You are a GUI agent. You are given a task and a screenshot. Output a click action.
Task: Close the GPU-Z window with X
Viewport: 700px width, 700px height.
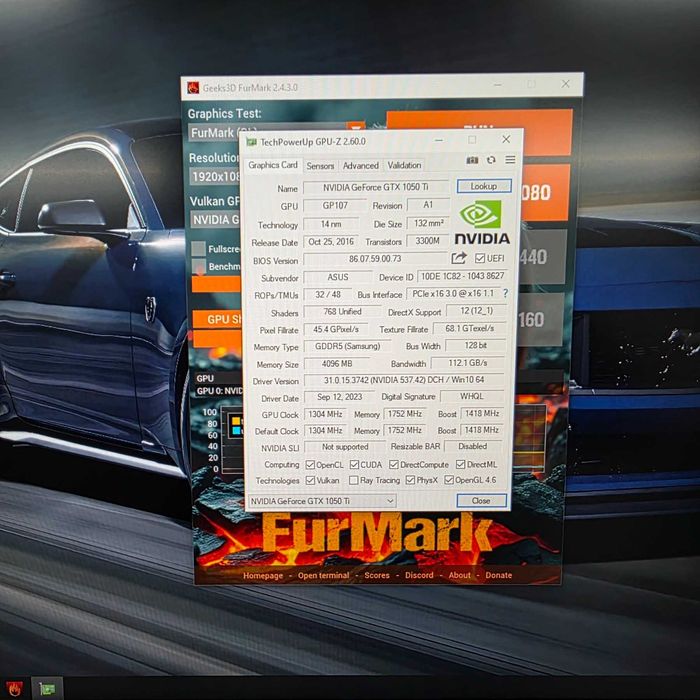pyautogui.click(x=506, y=139)
